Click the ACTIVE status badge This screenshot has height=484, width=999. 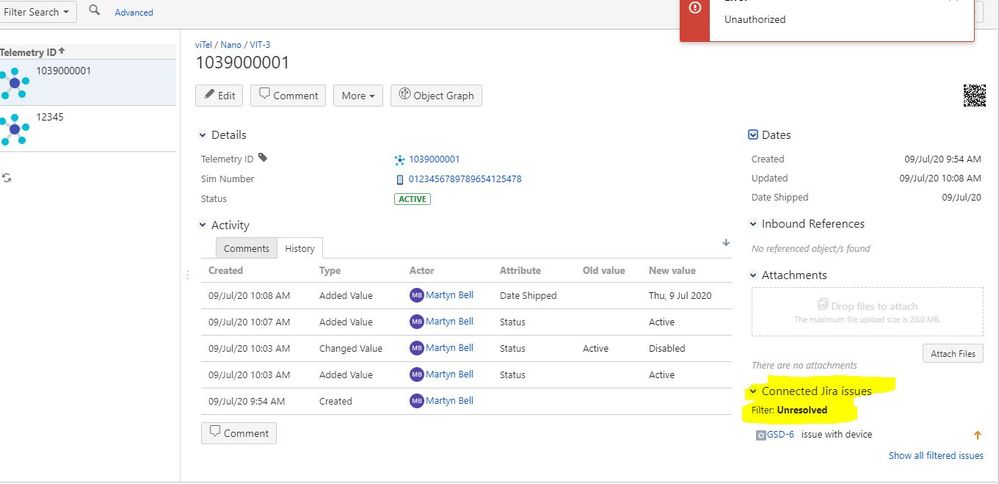(x=412, y=199)
